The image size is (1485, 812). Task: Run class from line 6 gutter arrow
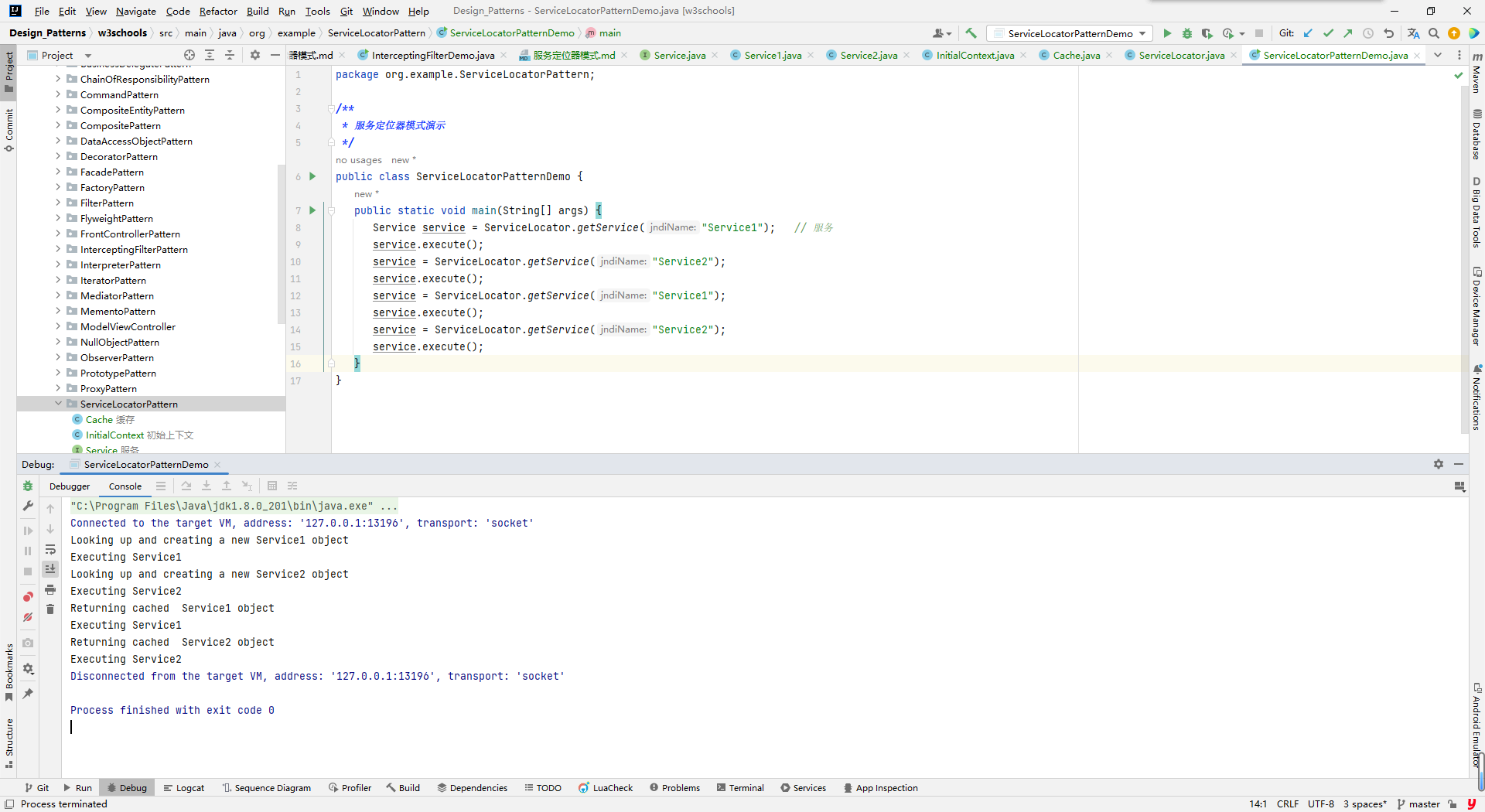pyautogui.click(x=312, y=176)
